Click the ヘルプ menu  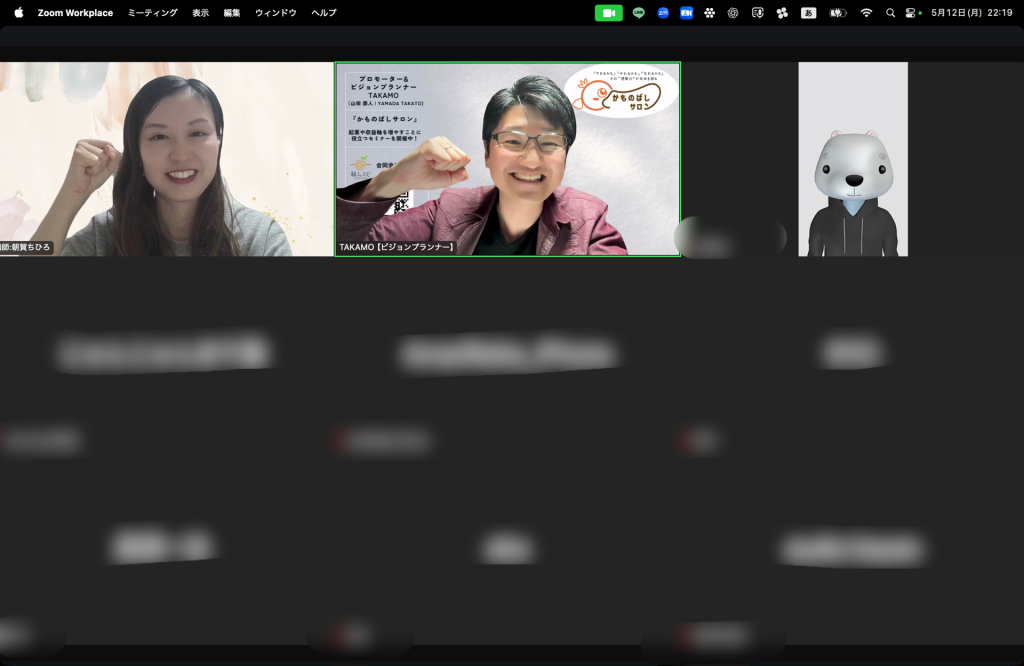324,13
